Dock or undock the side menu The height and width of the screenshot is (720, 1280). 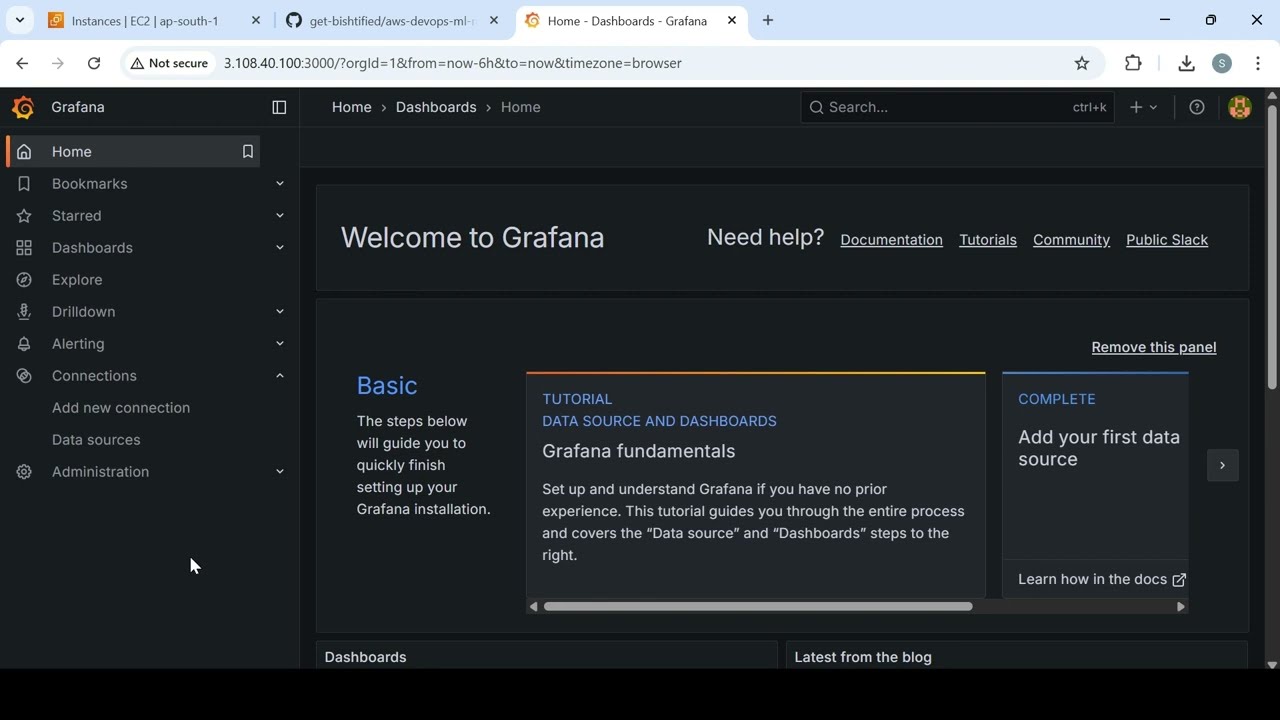[279, 107]
